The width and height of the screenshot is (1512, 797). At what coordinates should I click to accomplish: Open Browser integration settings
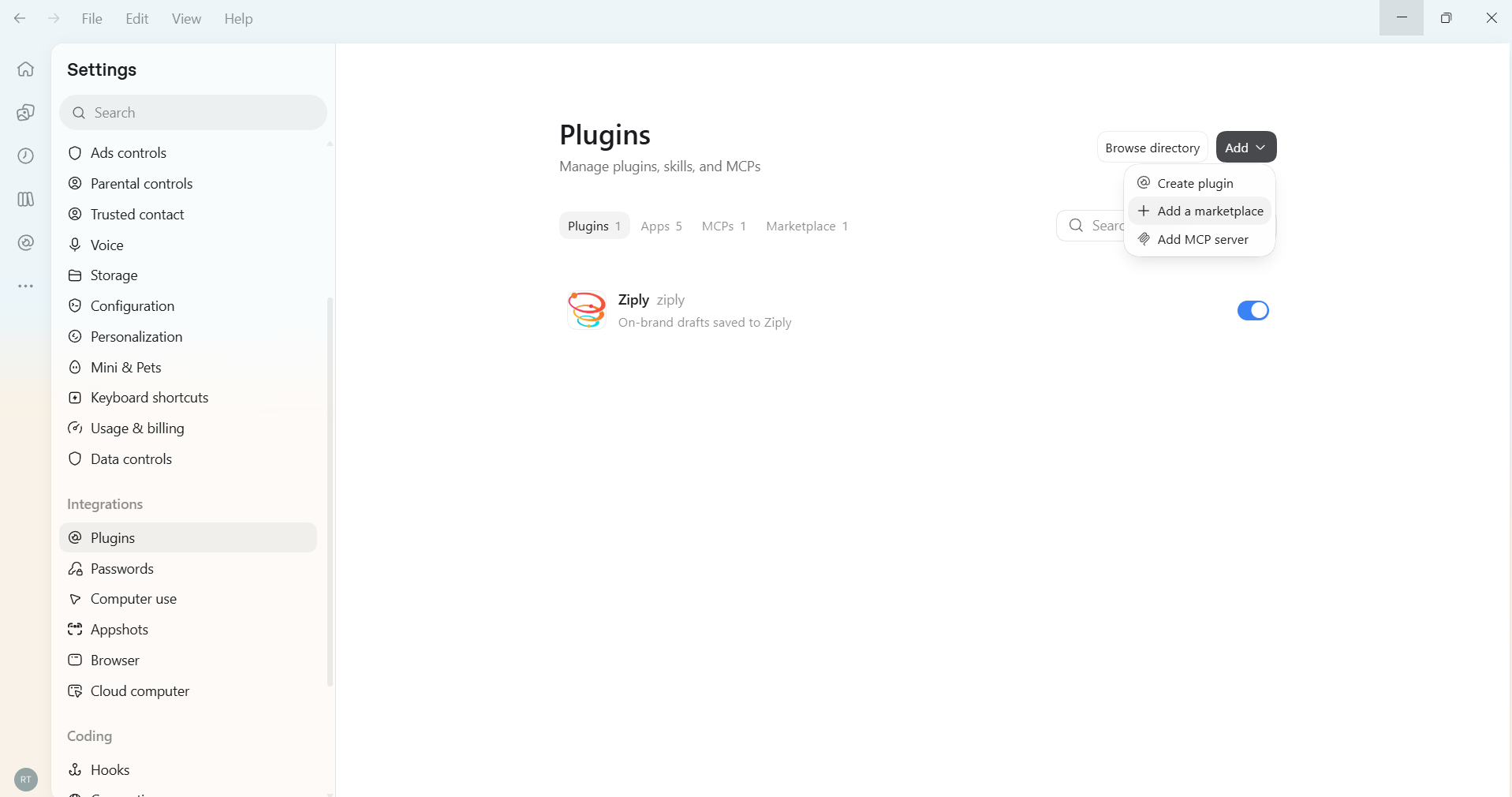coord(188,660)
